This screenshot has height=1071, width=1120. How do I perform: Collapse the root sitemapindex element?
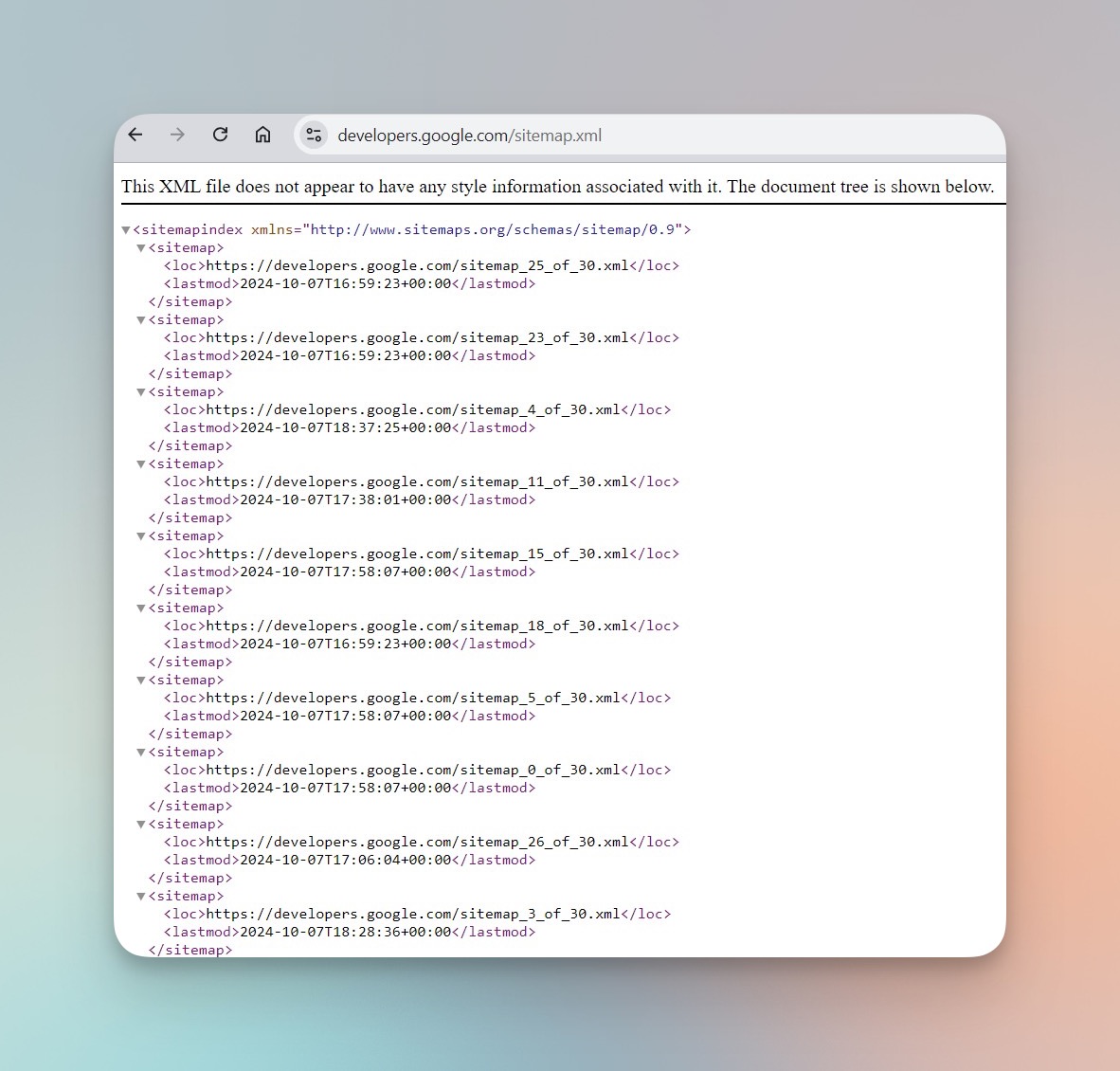click(x=126, y=229)
